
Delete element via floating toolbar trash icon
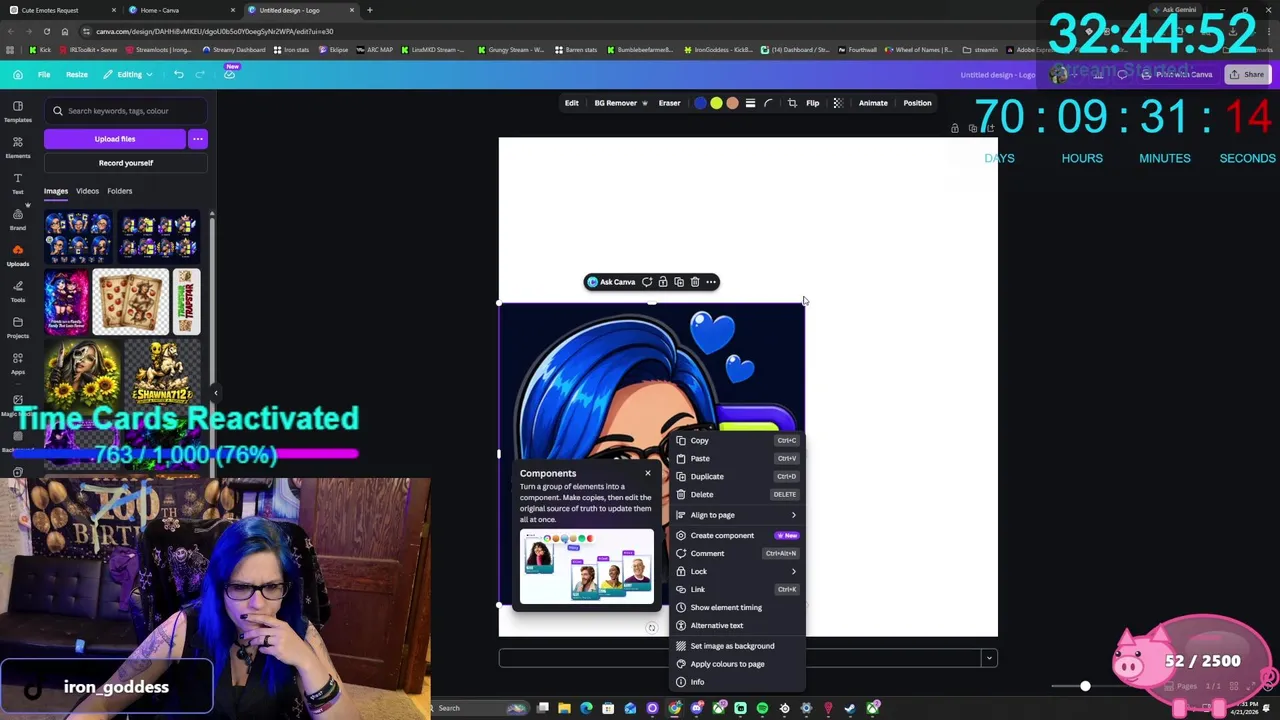click(x=695, y=282)
